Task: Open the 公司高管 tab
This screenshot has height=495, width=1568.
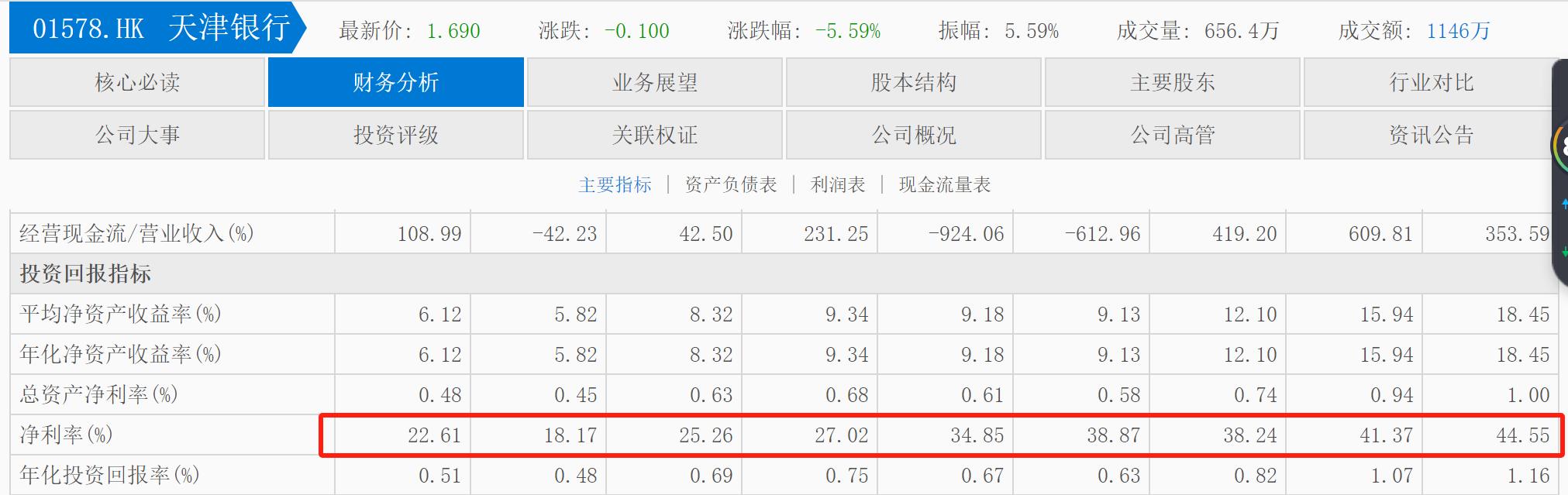Action: (1172, 135)
